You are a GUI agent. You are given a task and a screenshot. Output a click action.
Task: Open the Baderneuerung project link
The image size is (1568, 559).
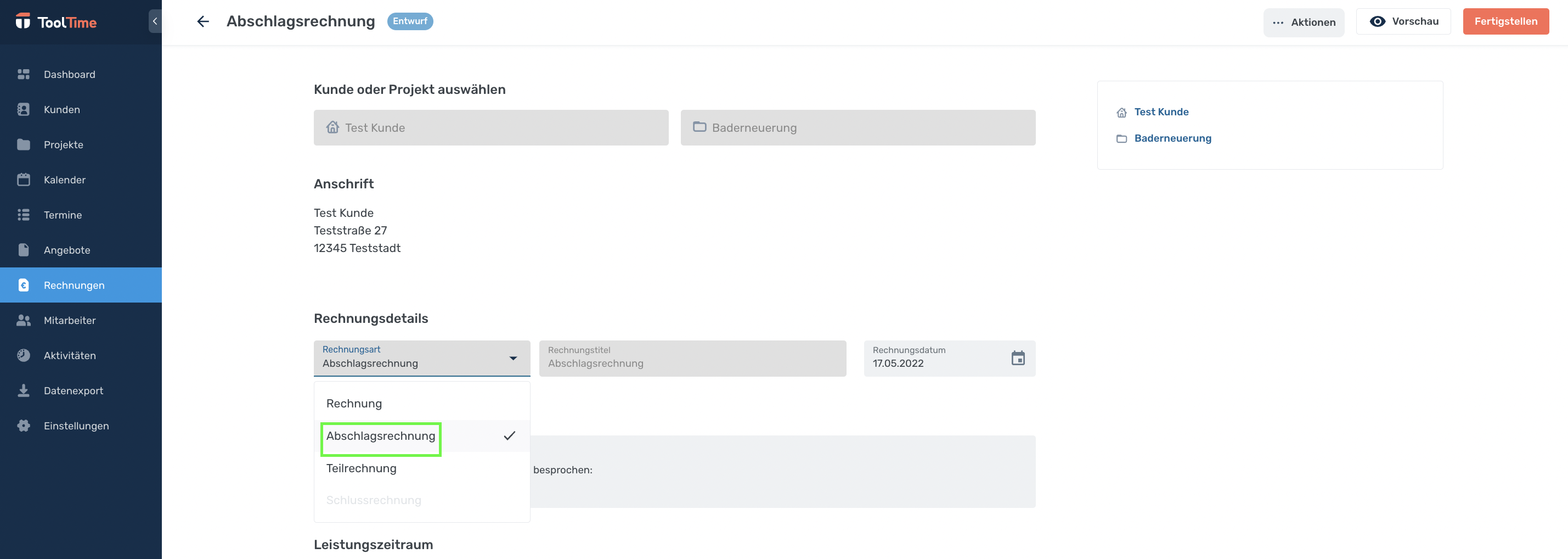(1172, 138)
